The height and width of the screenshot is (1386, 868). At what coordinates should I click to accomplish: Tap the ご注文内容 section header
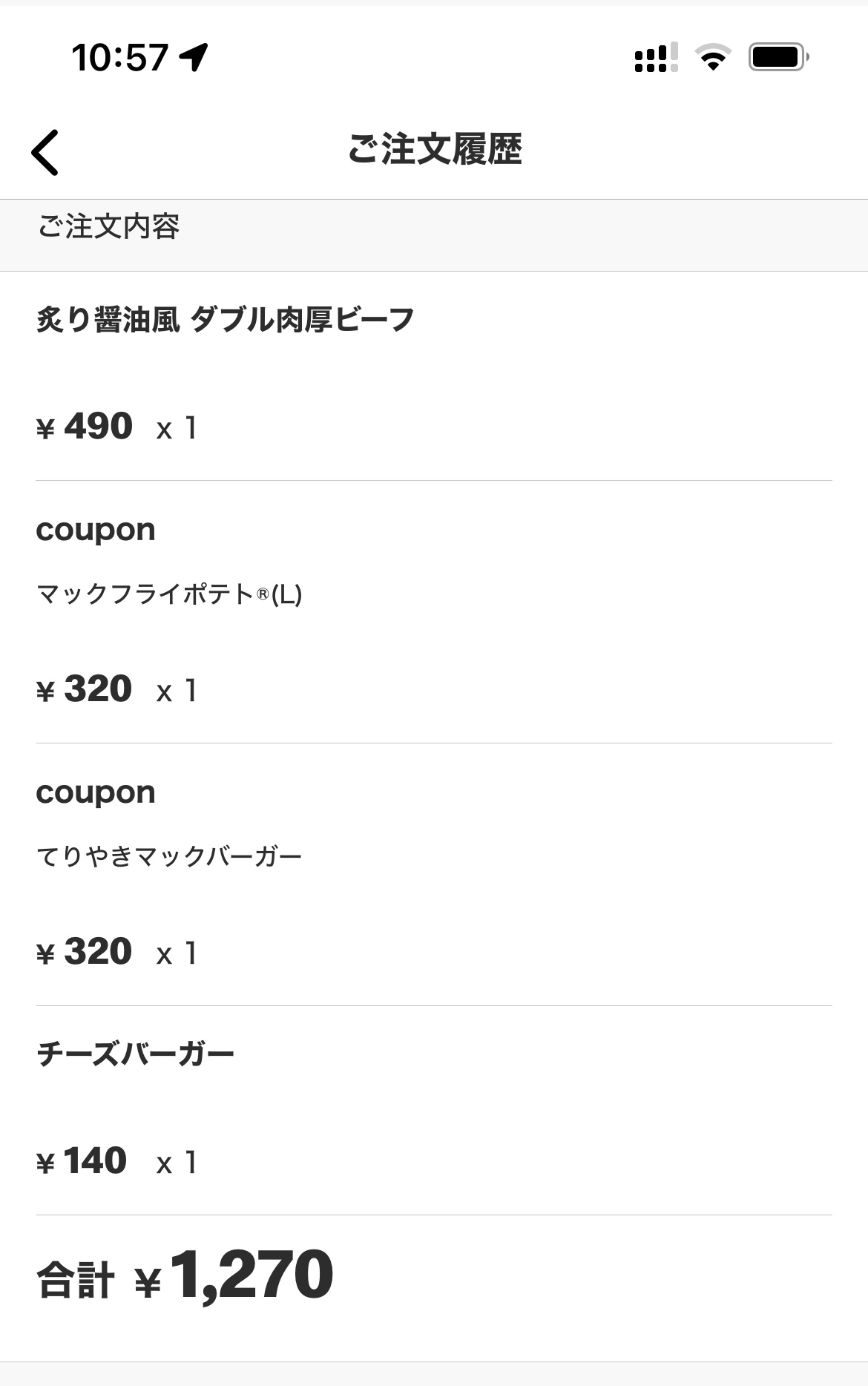pos(109,226)
